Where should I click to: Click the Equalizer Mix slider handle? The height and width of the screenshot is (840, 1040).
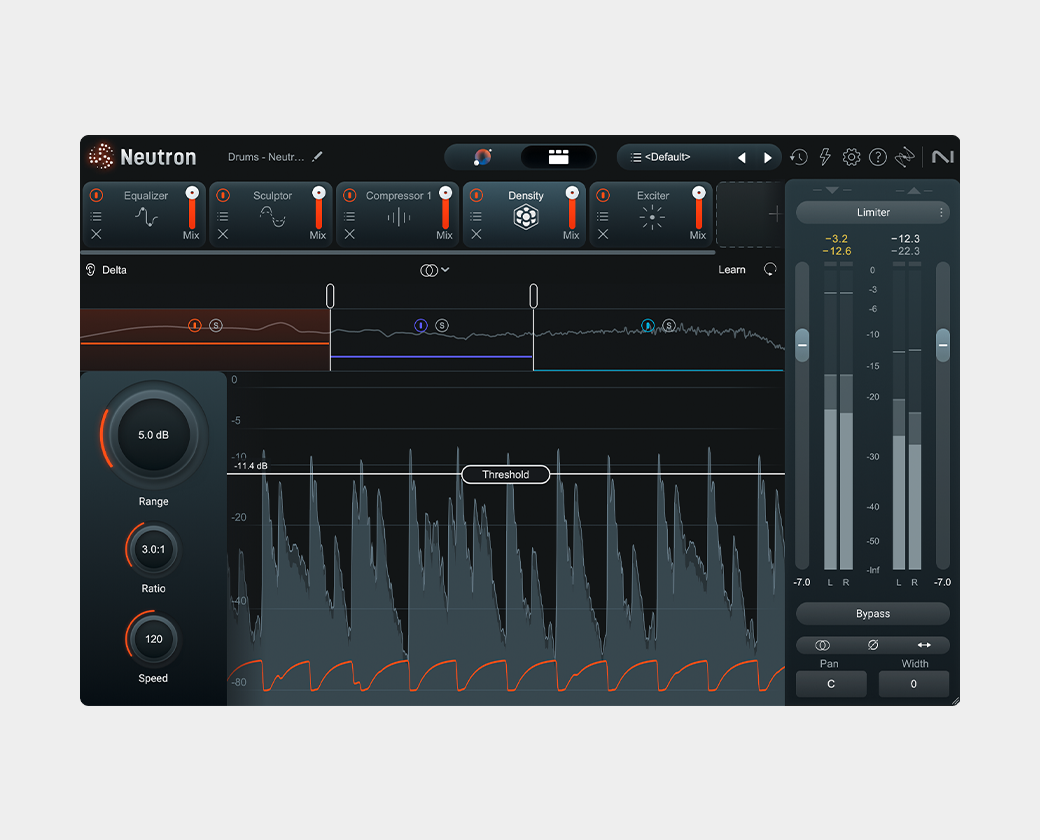pyautogui.click(x=192, y=193)
